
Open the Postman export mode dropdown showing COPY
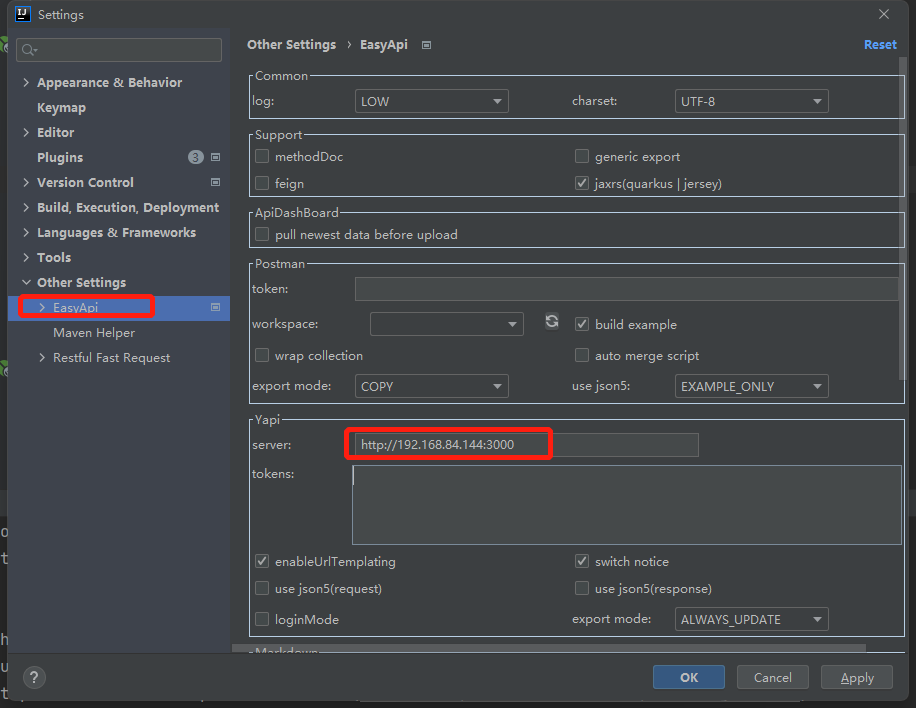(x=432, y=386)
